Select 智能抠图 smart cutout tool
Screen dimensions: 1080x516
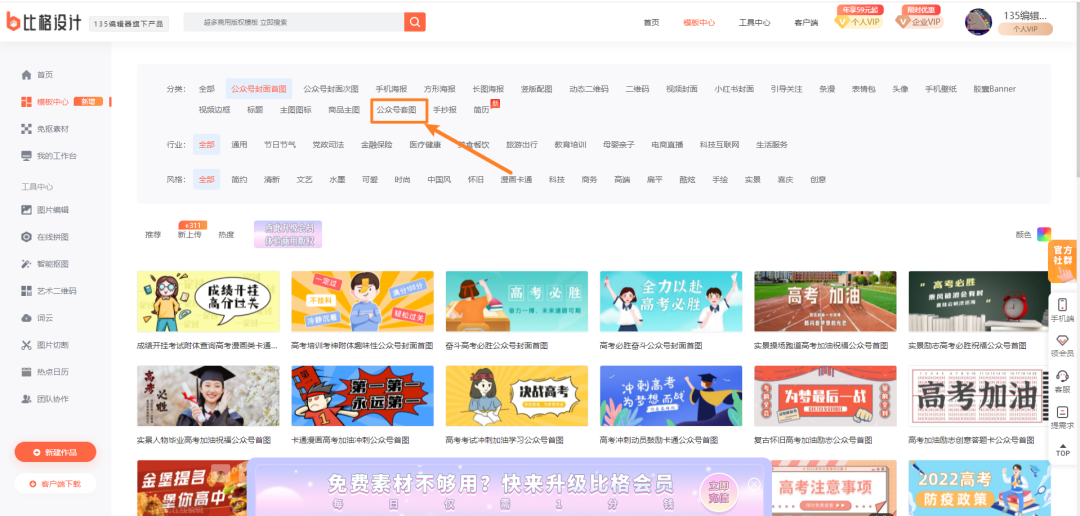pyautogui.click(x=53, y=264)
